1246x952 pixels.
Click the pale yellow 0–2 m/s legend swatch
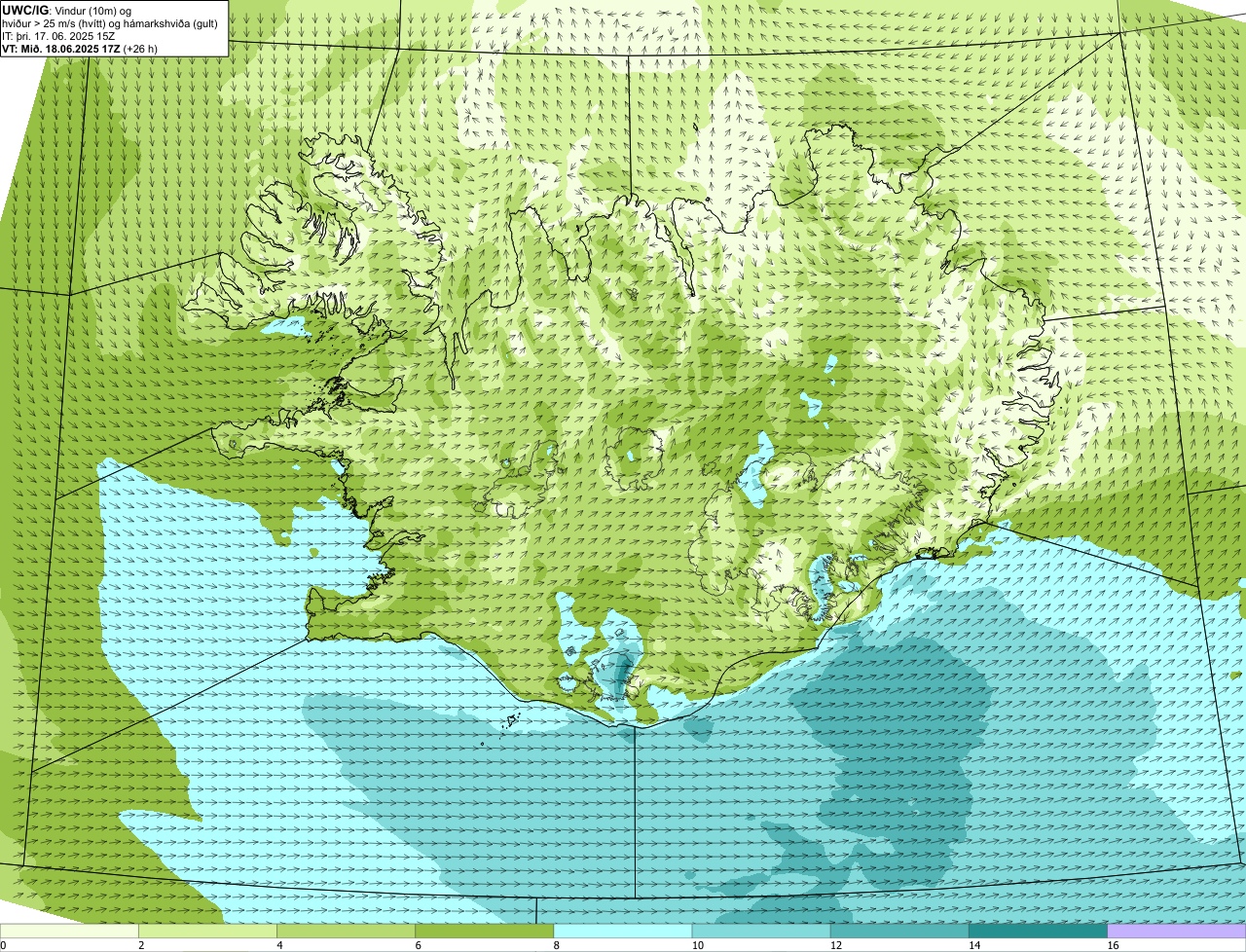click(70, 931)
